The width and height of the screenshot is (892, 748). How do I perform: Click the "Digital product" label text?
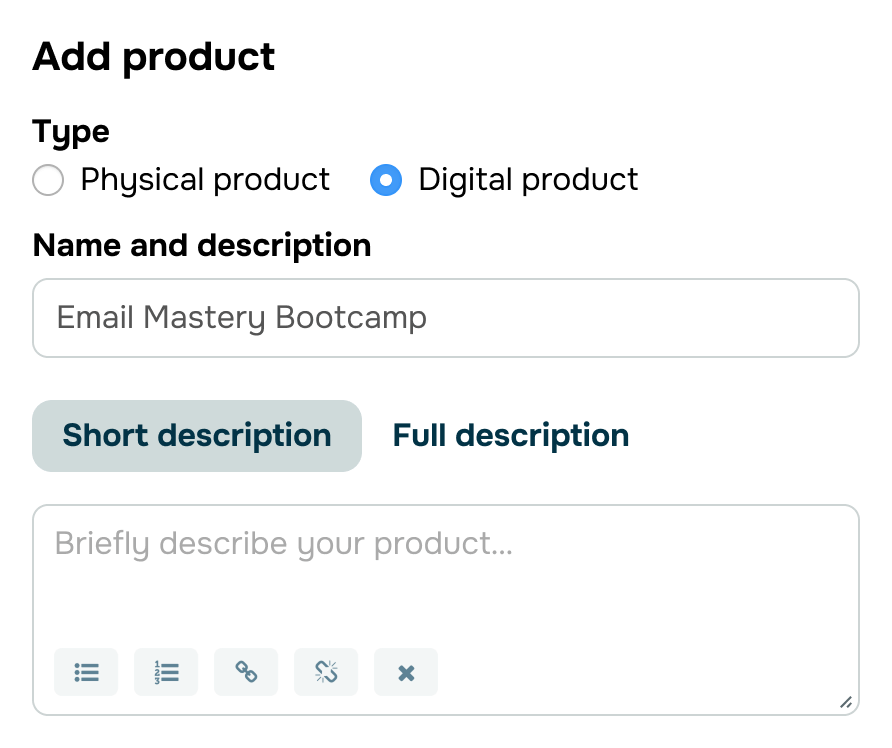pos(528,180)
